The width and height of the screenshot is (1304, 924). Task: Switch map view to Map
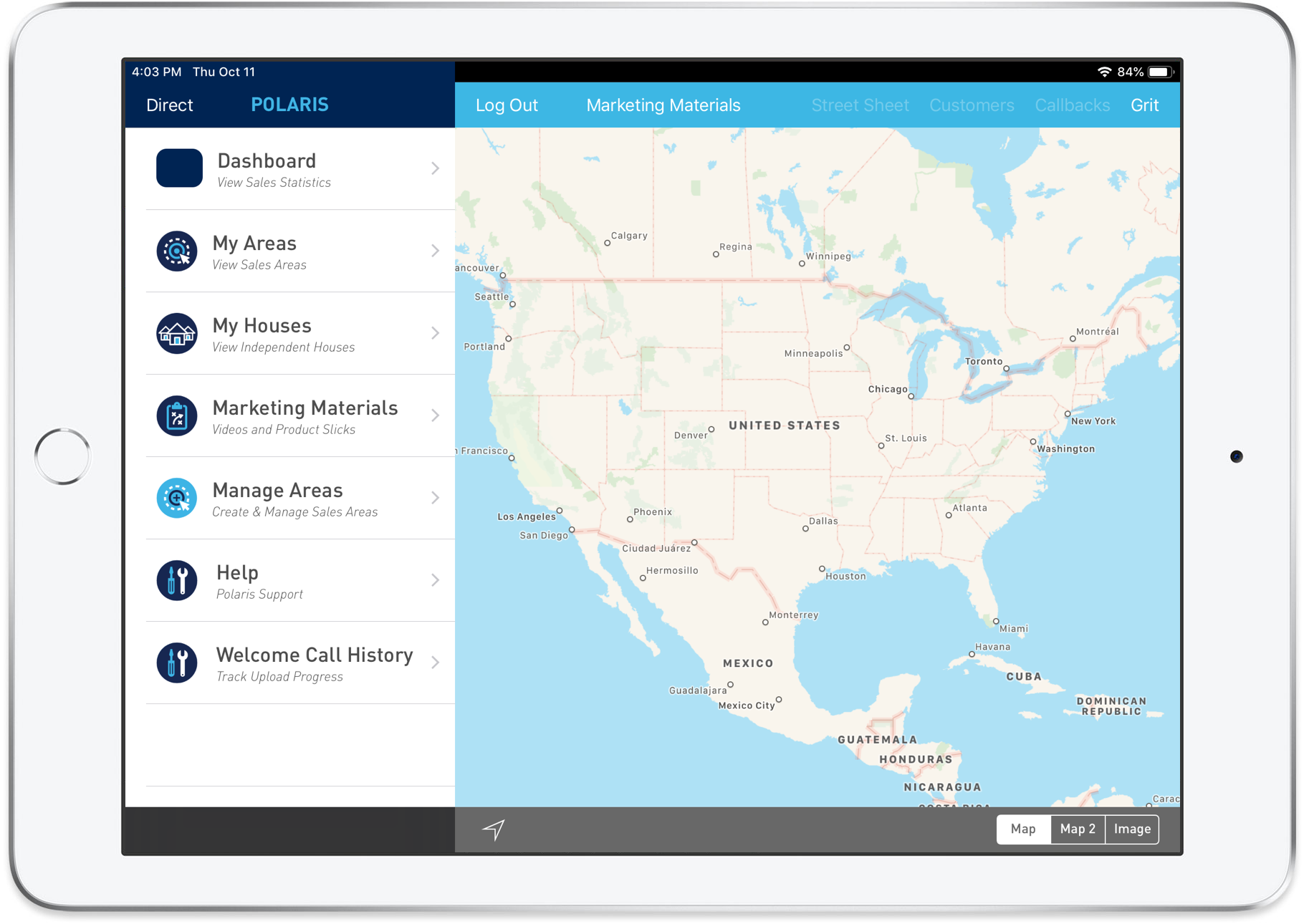coord(1023,829)
